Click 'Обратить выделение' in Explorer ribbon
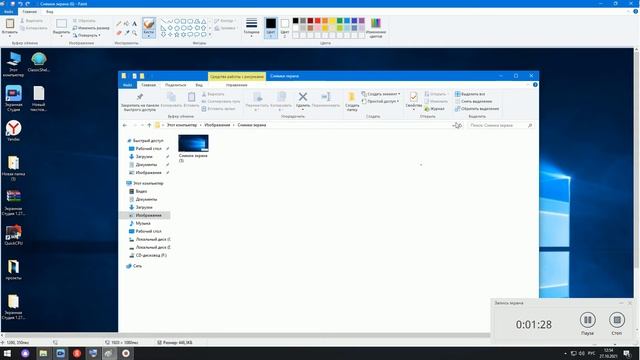The height and width of the screenshot is (360, 640). [477, 109]
